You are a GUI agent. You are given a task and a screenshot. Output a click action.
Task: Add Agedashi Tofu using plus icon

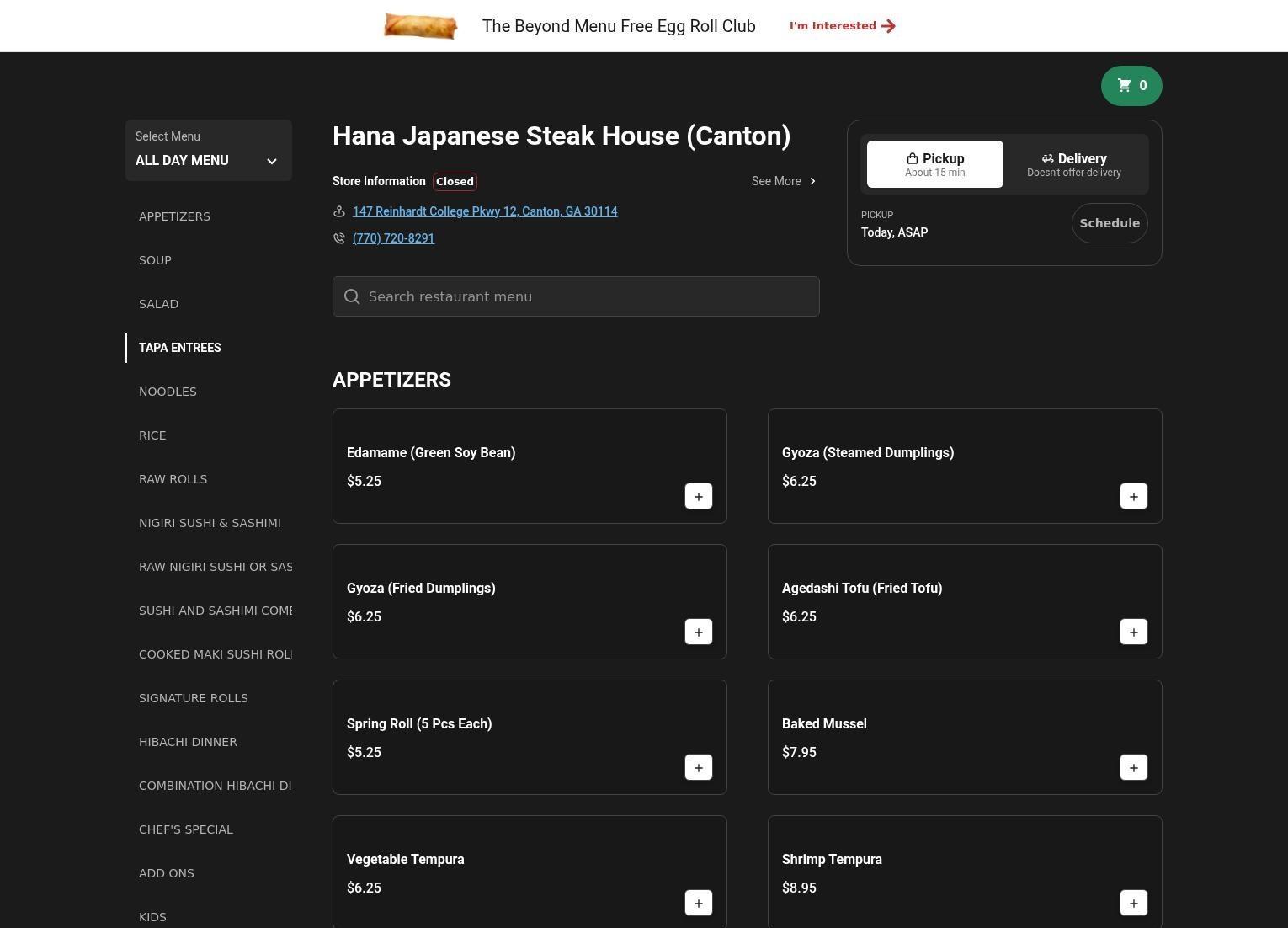point(1133,632)
